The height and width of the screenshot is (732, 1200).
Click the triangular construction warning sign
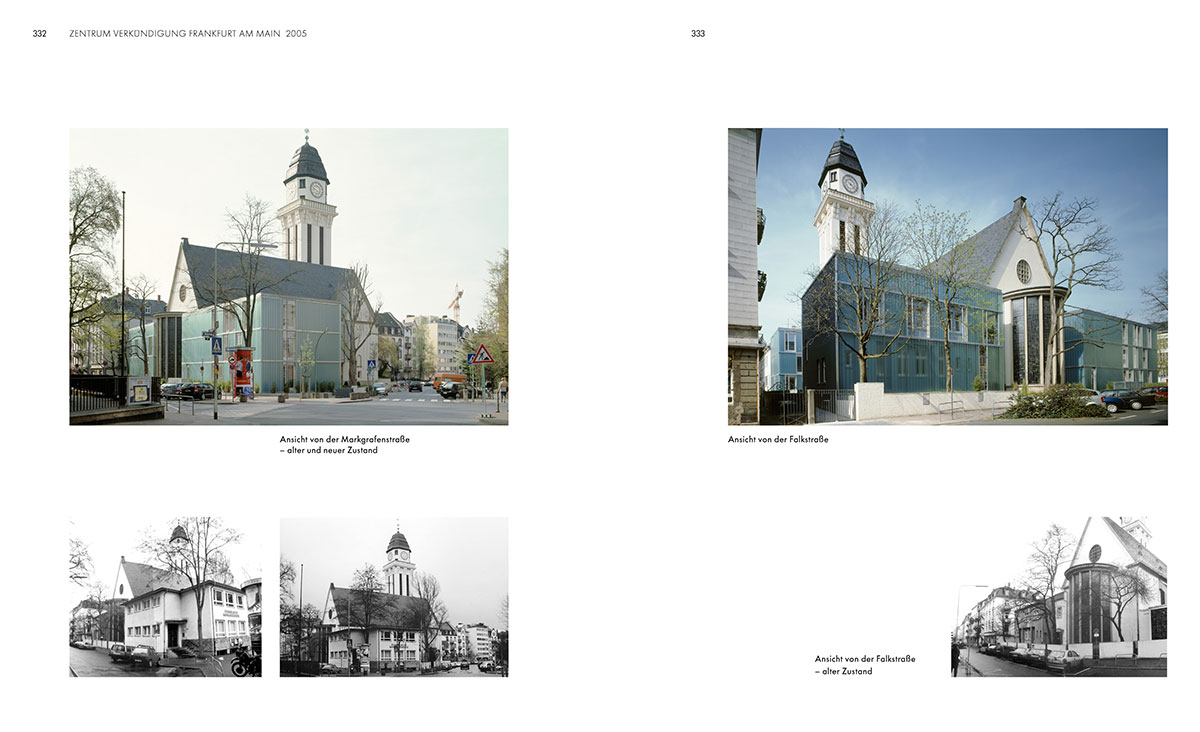tap(483, 353)
